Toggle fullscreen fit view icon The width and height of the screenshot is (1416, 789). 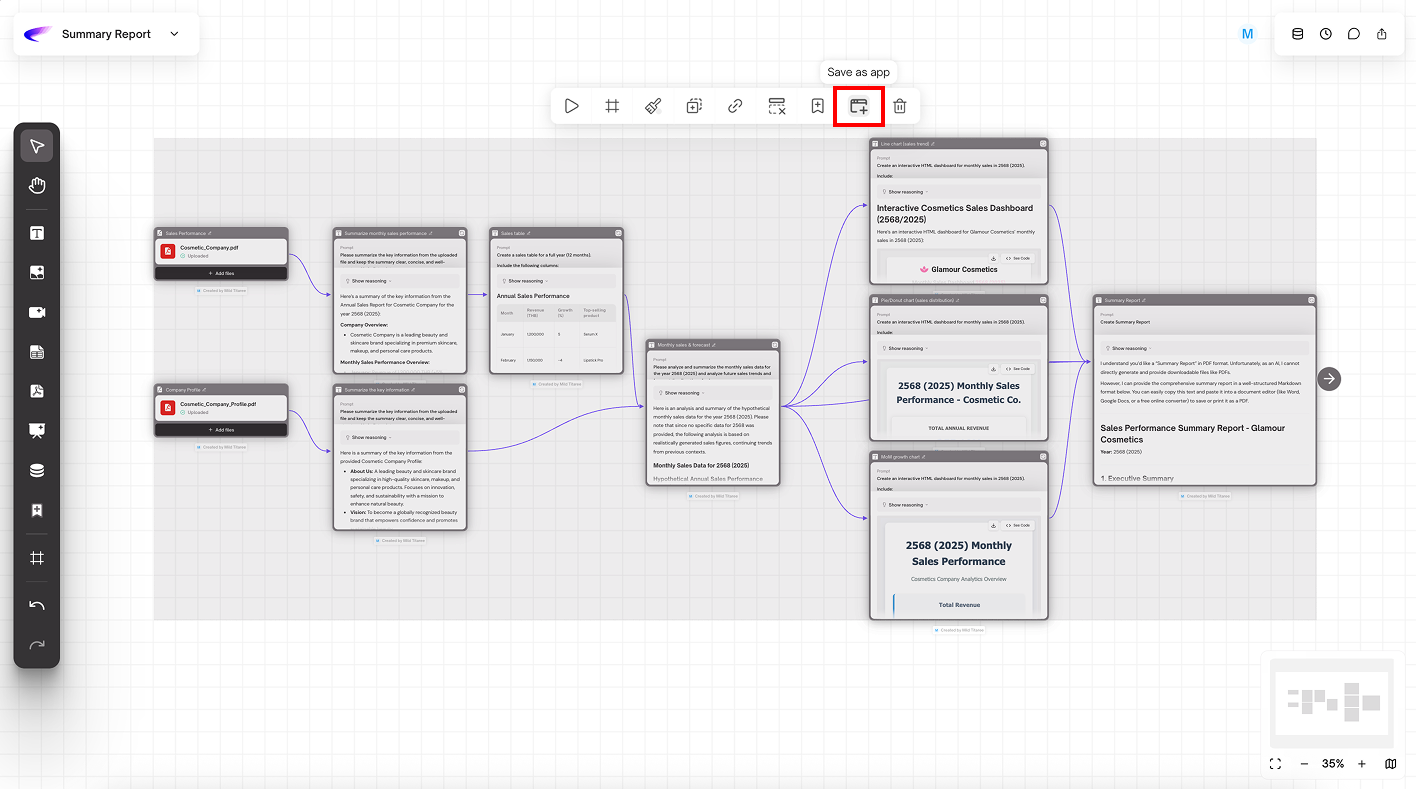coord(1275,763)
